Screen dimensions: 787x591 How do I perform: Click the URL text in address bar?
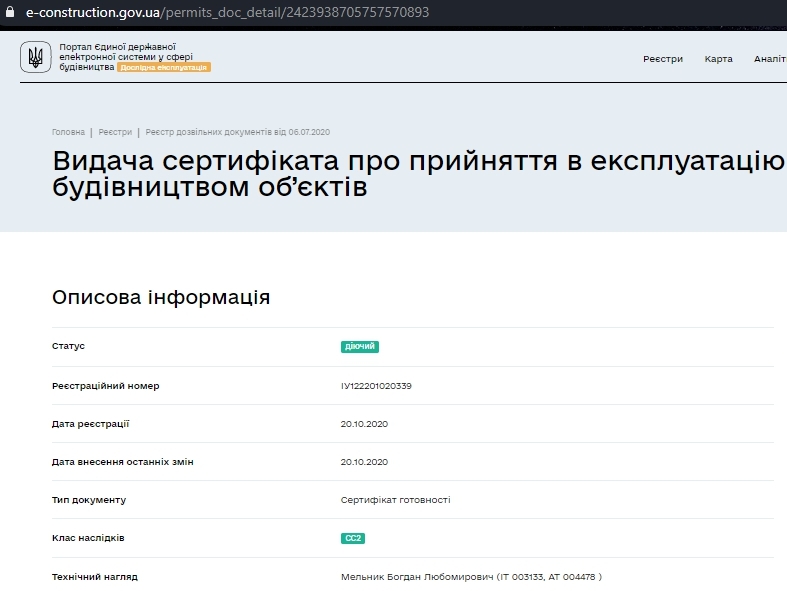227,12
